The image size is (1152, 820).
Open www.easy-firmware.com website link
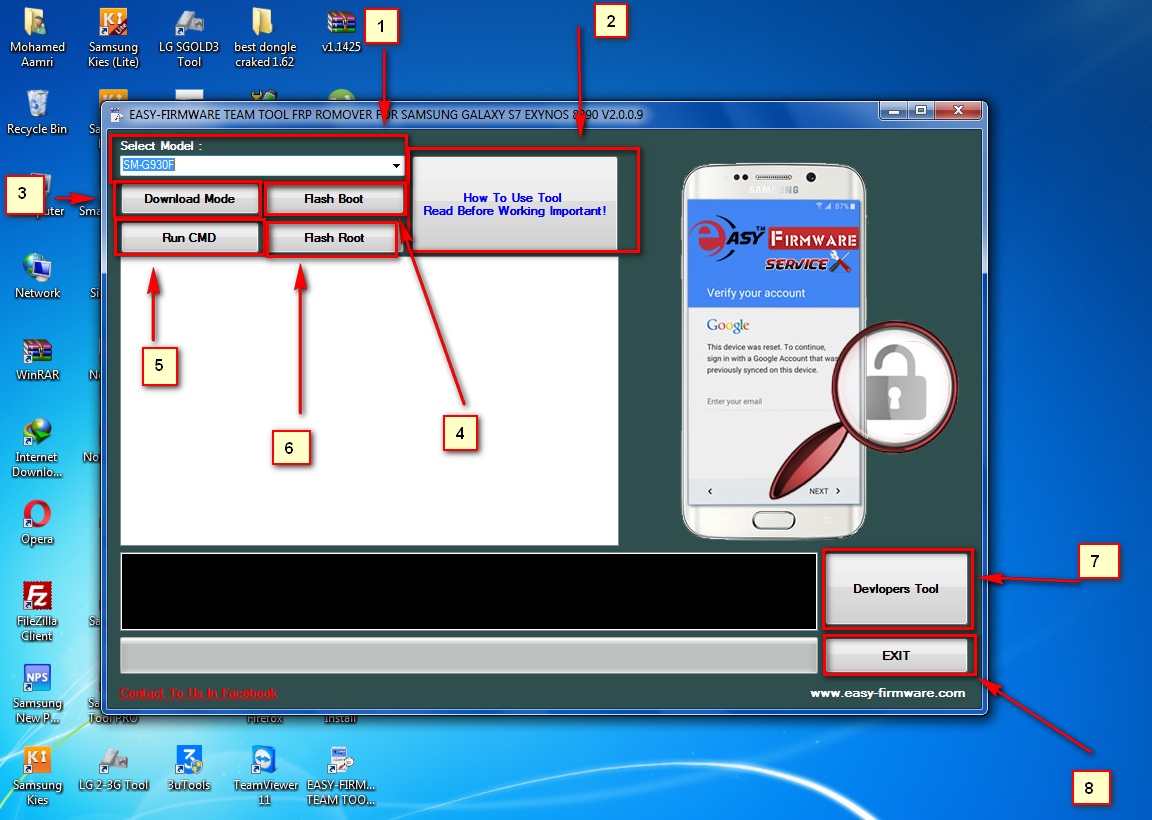[x=888, y=693]
